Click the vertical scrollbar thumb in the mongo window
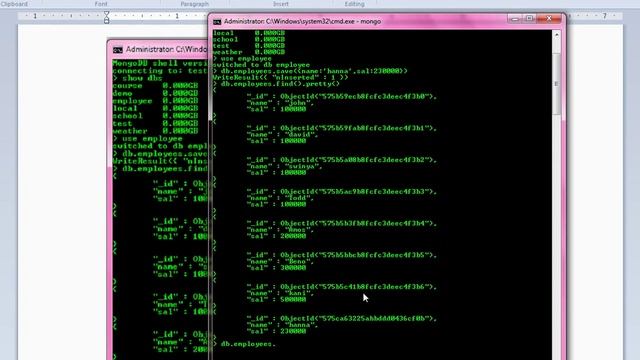Image resolution: width=640 pixels, height=360 pixels. click(x=556, y=84)
